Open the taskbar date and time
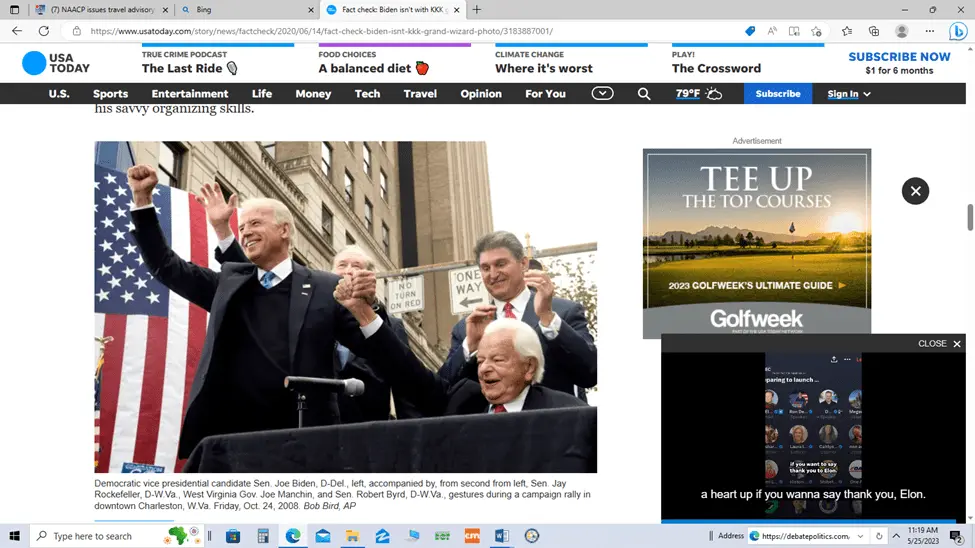Image resolution: width=975 pixels, height=548 pixels. click(923, 536)
